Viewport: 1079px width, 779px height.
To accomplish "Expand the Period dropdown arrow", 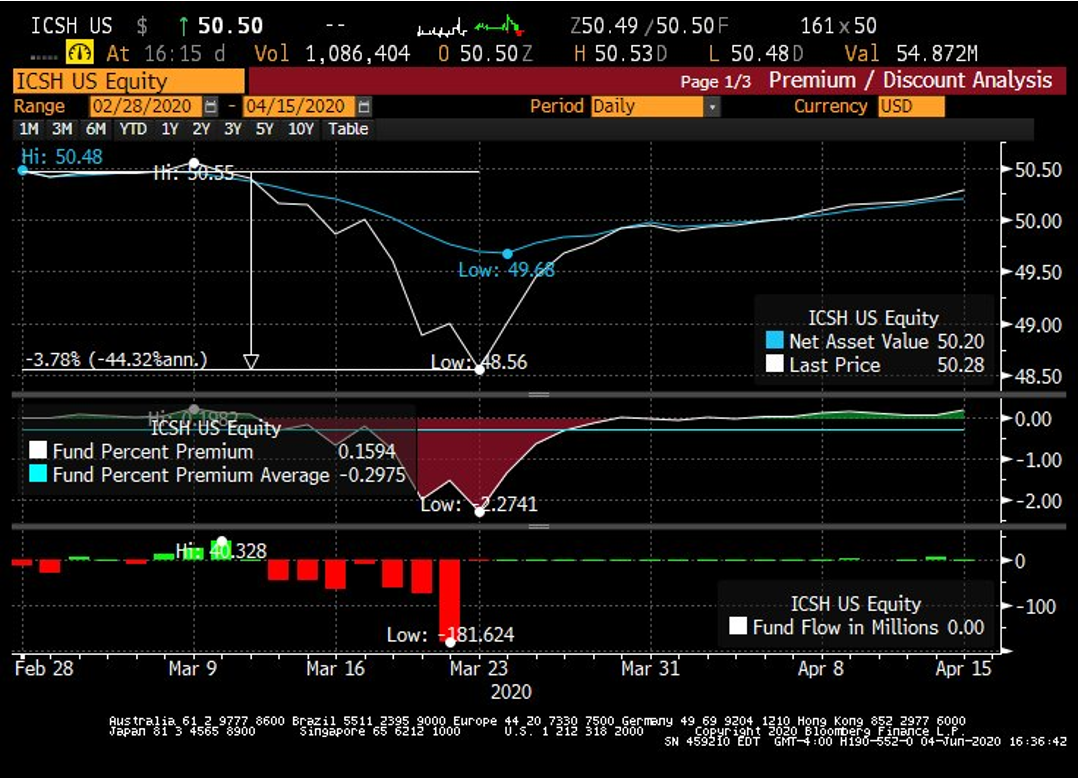I will [712, 107].
